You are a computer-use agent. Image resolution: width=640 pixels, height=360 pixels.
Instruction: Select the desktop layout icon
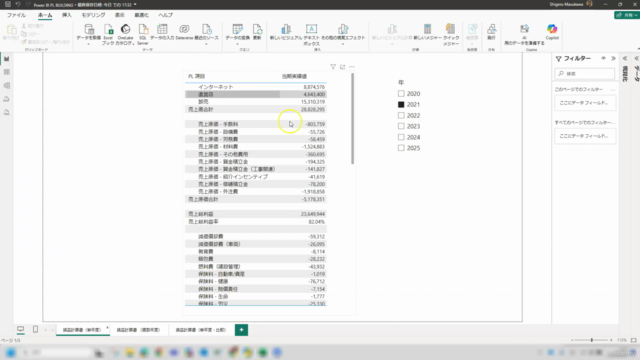coord(20,329)
